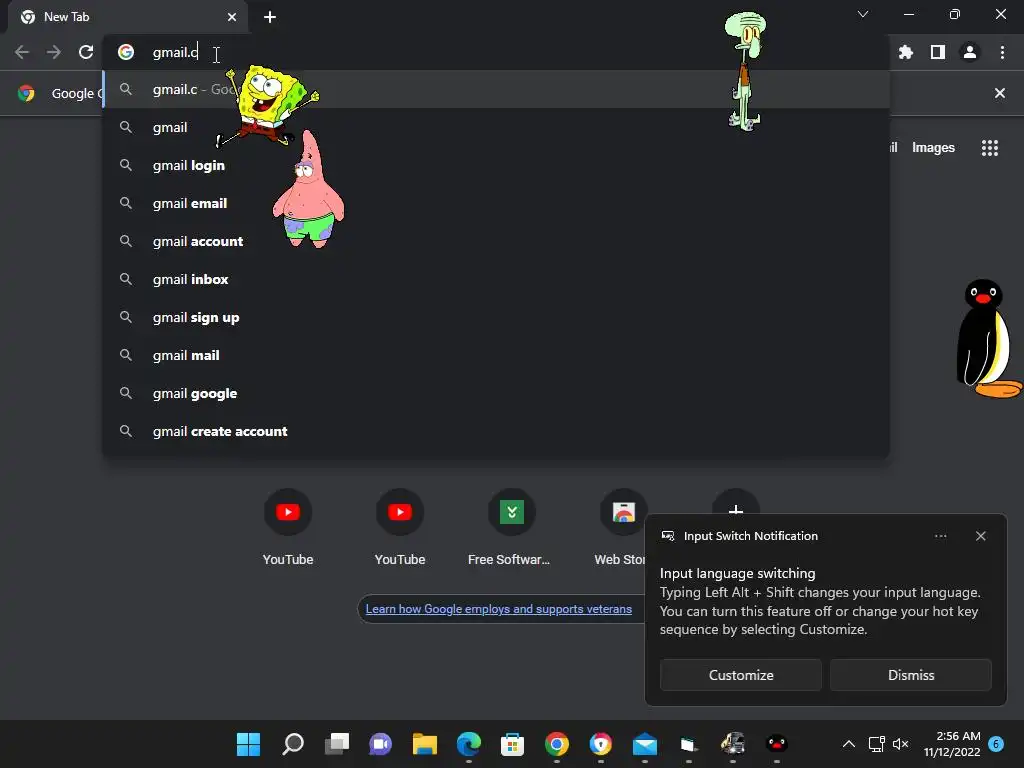Open Google veterans support link
This screenshot has height=768, width=1024.
(498, 609)
